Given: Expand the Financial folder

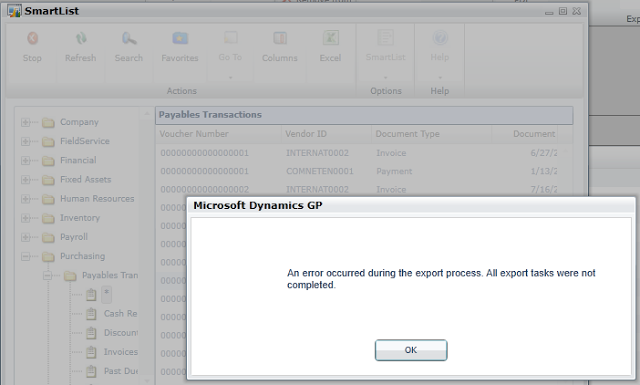Looking at the screenshot, I should click(x=25, y=160).
